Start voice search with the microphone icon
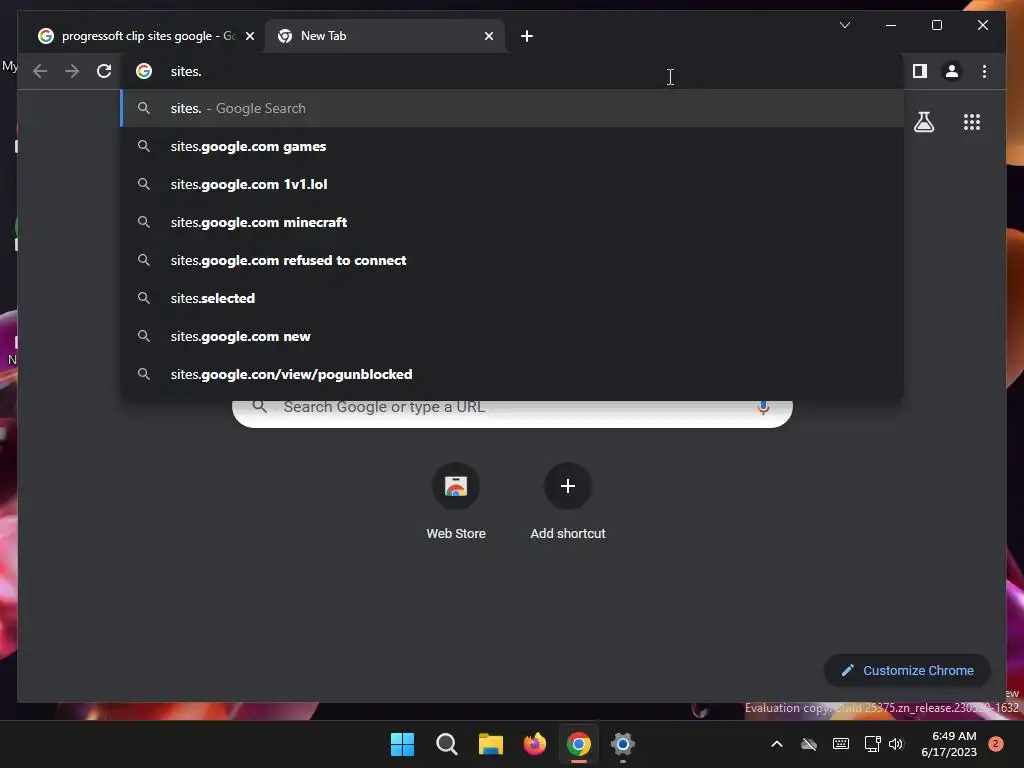1024x768 pixels. [x=763, y=408]
